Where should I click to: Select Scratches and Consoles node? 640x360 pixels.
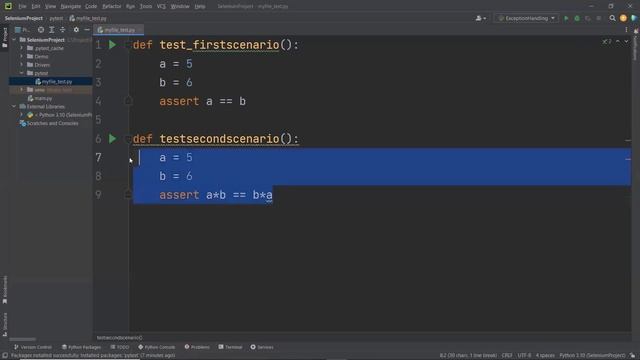pyautogui.click(x=49, y=123)
